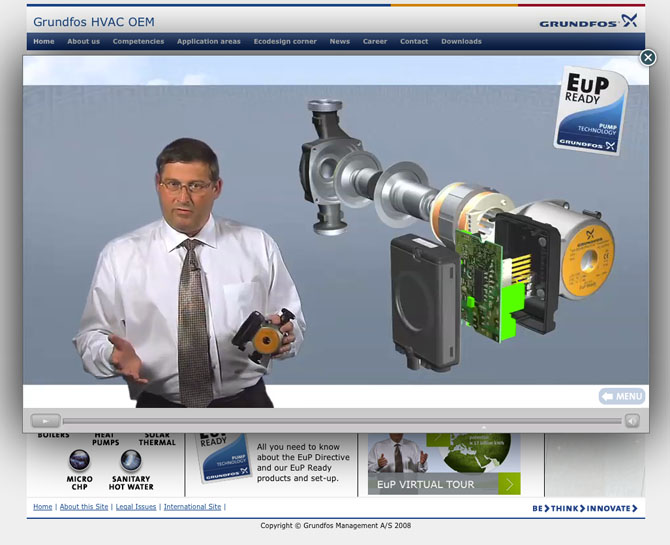Mute the video using the speaker icon
This screenshot has width=670, height=545.
click(632, 421)
